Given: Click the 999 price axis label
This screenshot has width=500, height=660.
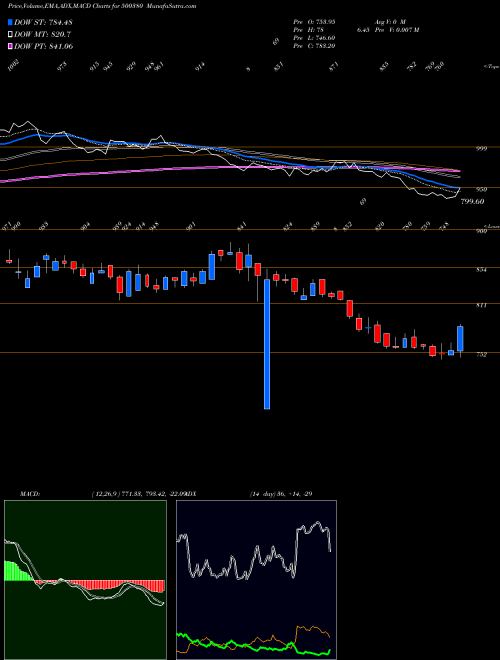Looking at the screenshot, I should pos(482,149).
